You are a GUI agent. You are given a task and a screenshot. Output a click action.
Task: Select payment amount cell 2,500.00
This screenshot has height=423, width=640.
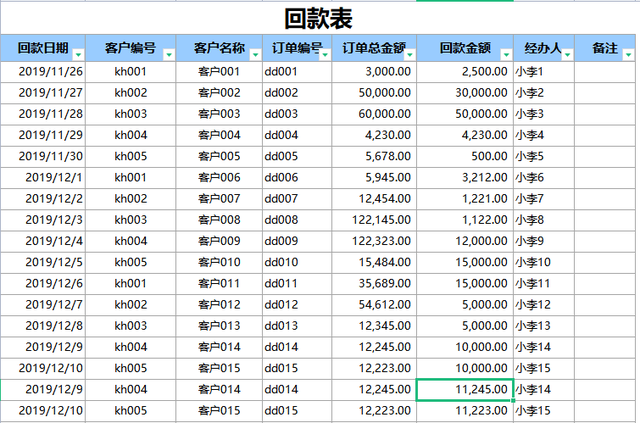465,72
